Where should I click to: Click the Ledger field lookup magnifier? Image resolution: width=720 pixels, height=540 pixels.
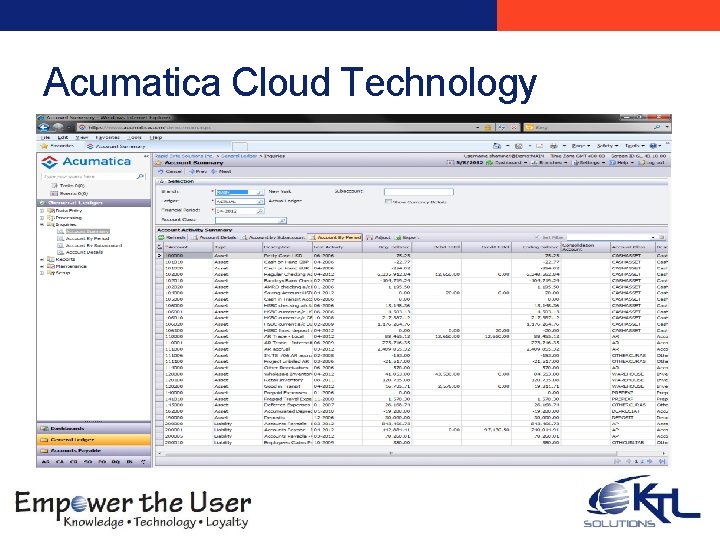pos(260,202)
